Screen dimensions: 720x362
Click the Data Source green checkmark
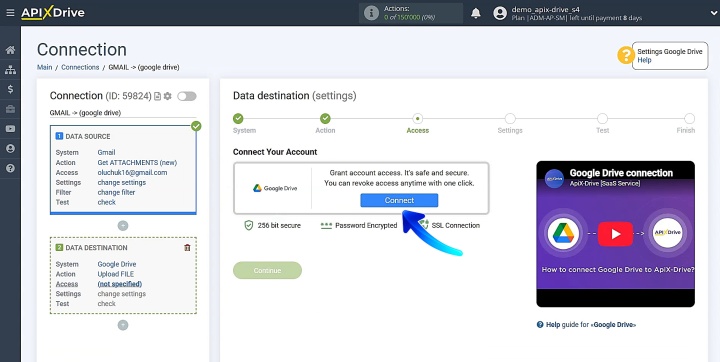click(x=196, y=126)
